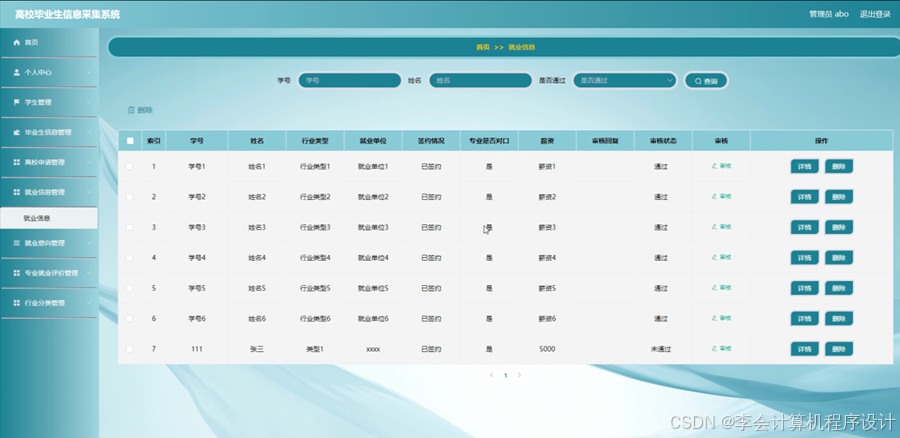Image resolution: width=900 pixels, height=438 pixels.
Task: Expand 离校申请管理 using its chevron
Action: tap(89, 162)
